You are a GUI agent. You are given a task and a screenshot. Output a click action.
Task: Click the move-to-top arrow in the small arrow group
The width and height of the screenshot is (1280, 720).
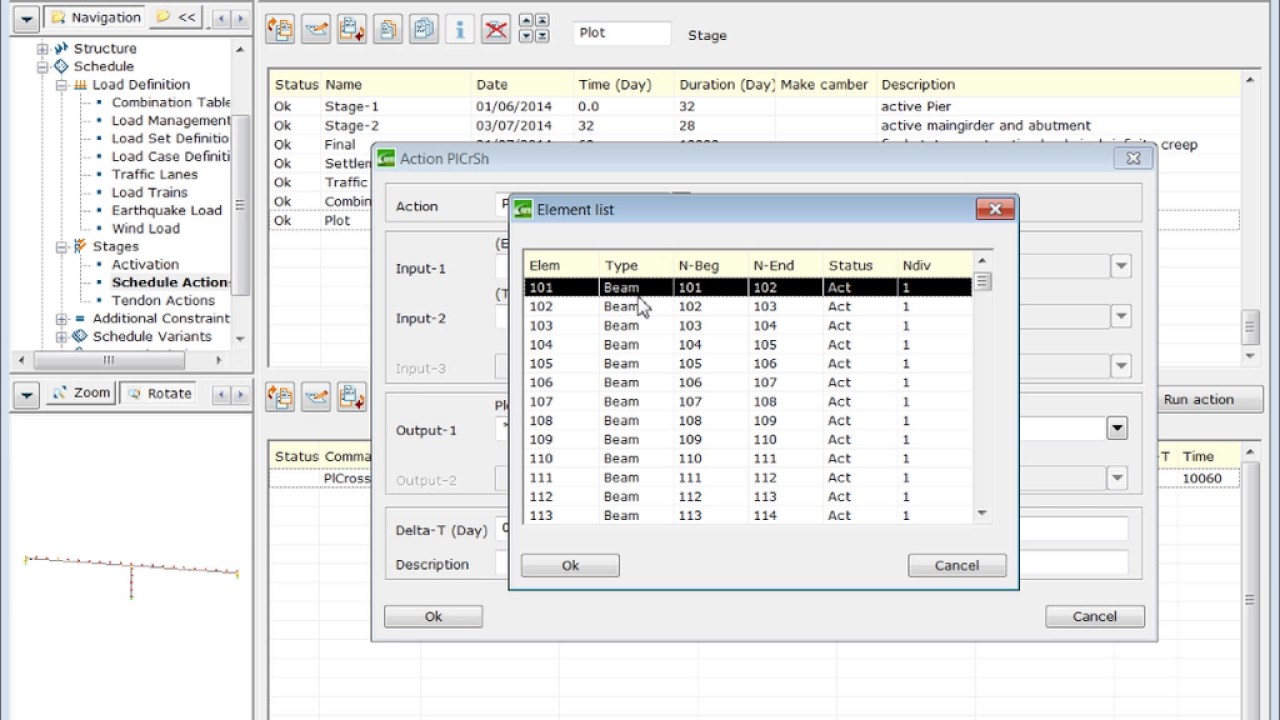coord(541,21)
